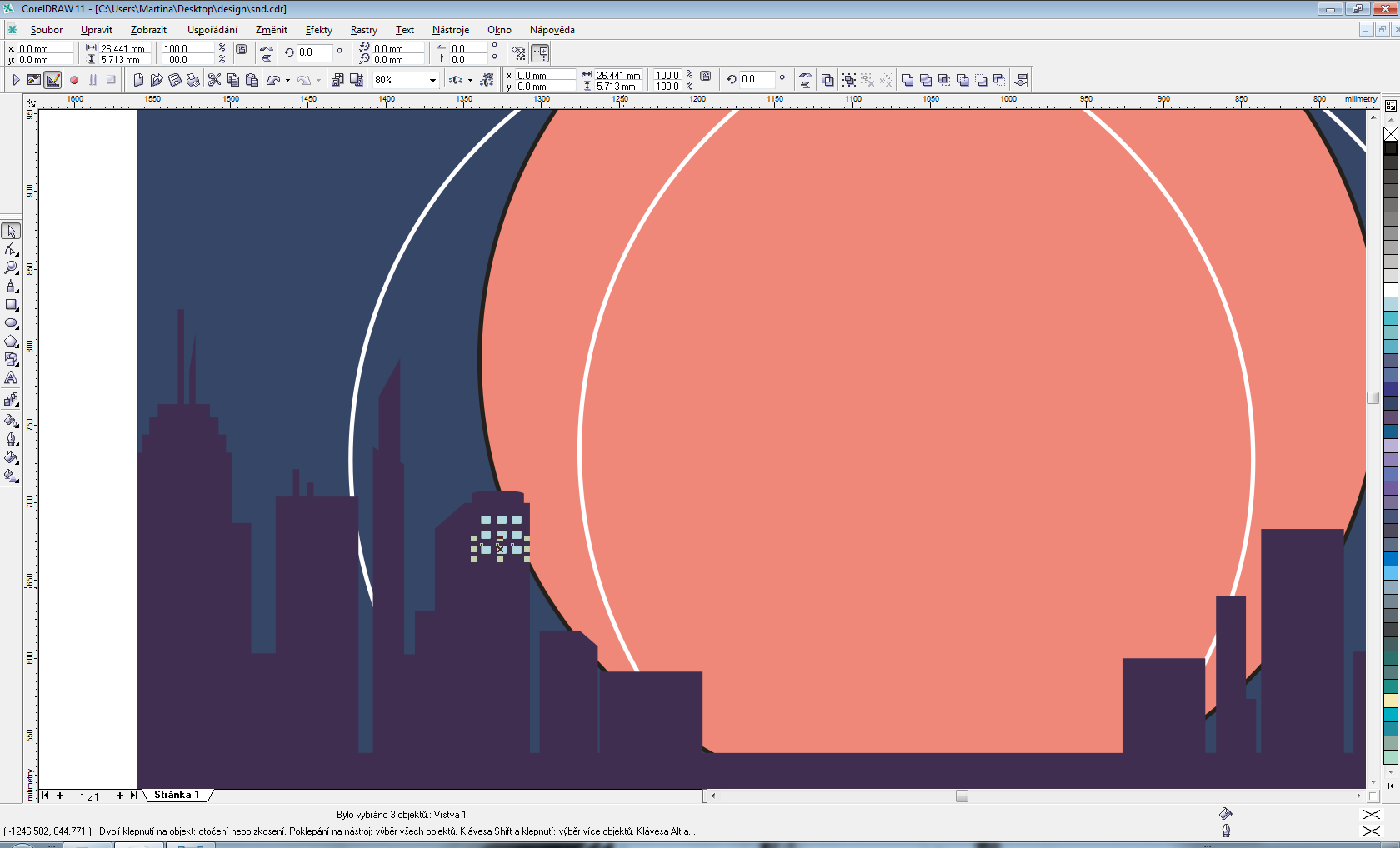Save the document with the toolbar icon
This screenshot has width=1400, height=848.
pos(175,80)
